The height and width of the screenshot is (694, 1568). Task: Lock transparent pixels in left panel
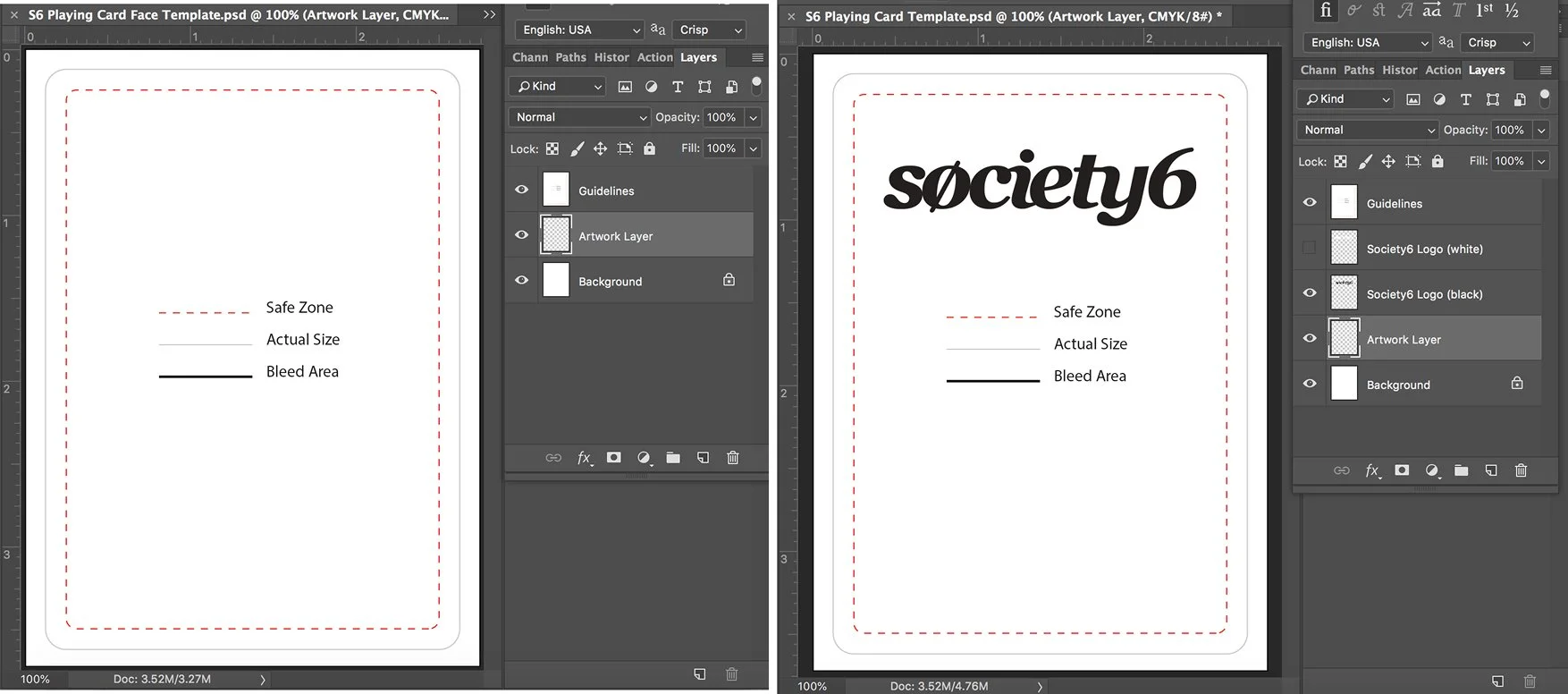click(x=552, y=148)
